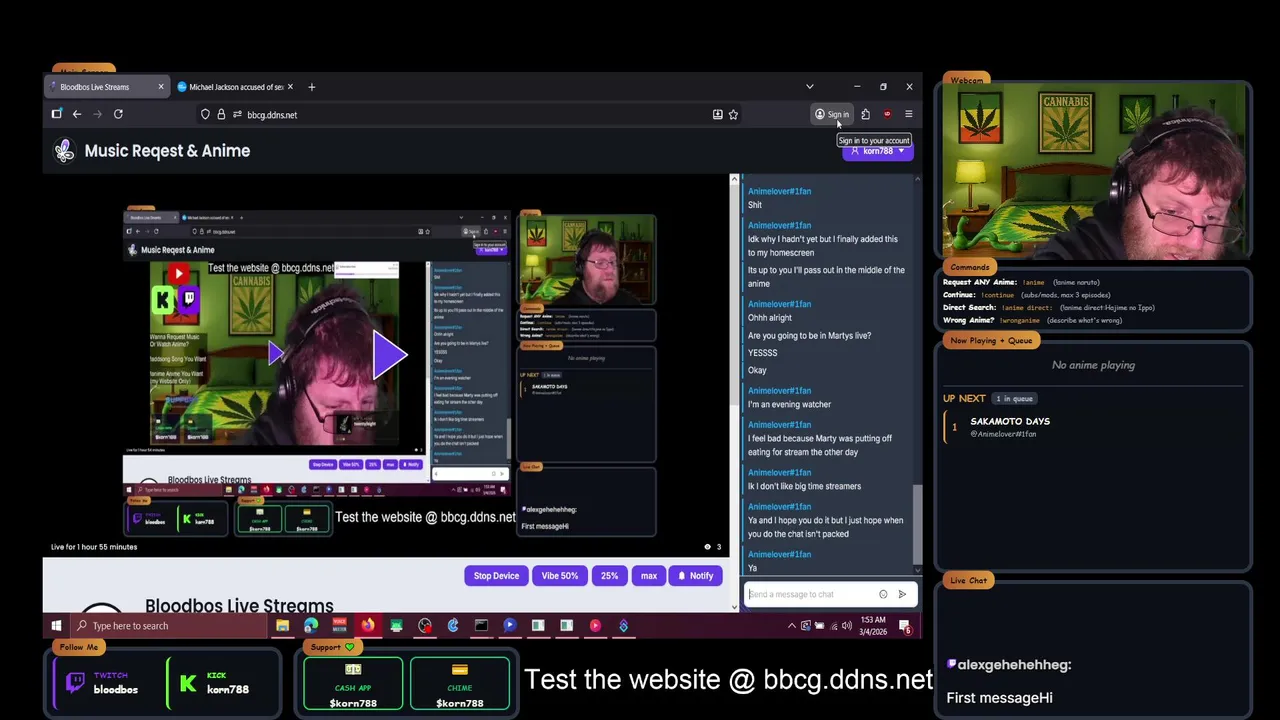Viewport: 1280px width, 720px height.
Task: Toggle the Notify bell button
Action: pyautogui.click(x=696, y=576)
